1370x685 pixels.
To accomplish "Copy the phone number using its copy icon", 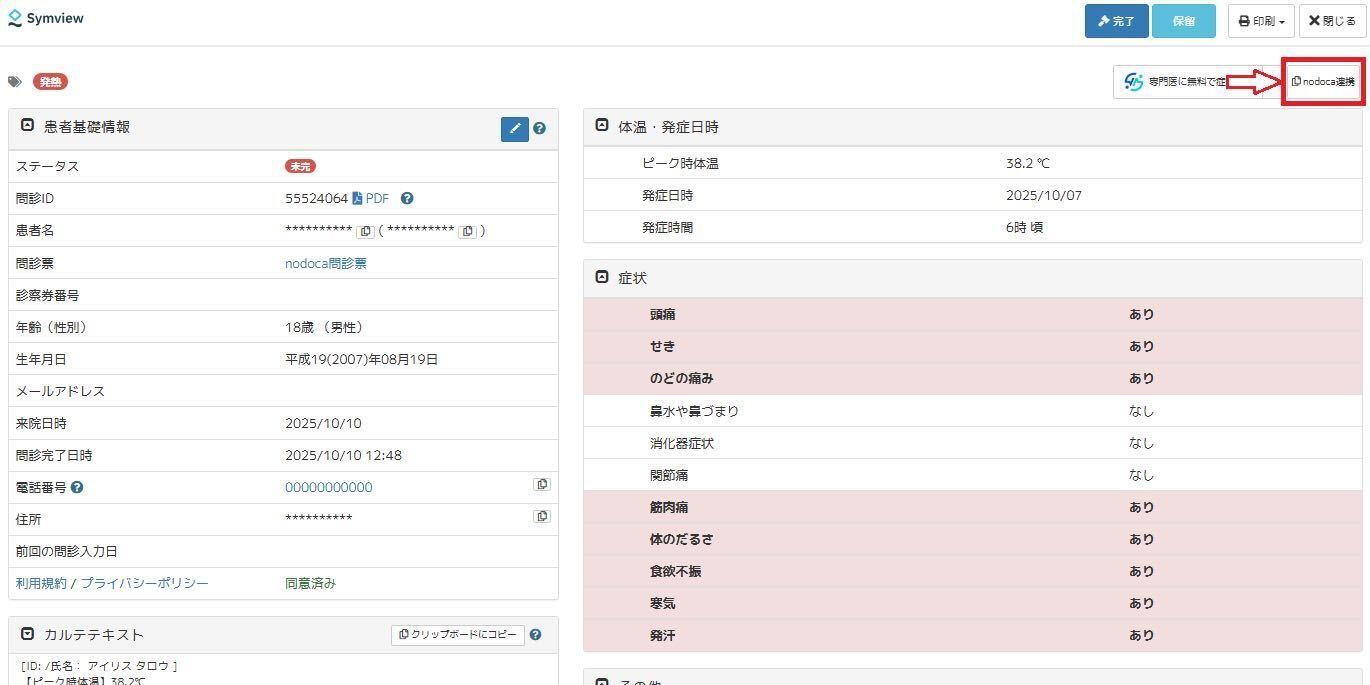I will [x=542, y=485].
